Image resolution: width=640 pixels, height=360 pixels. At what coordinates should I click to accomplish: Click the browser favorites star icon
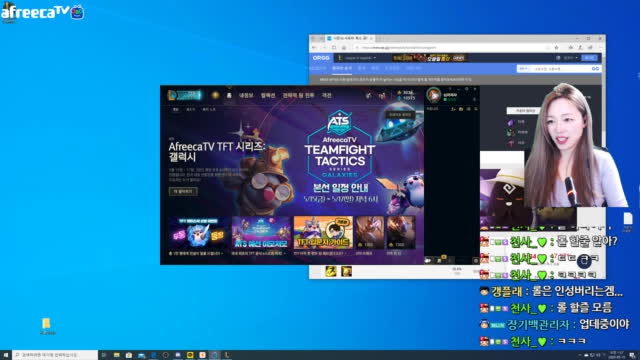click(556, 48)
